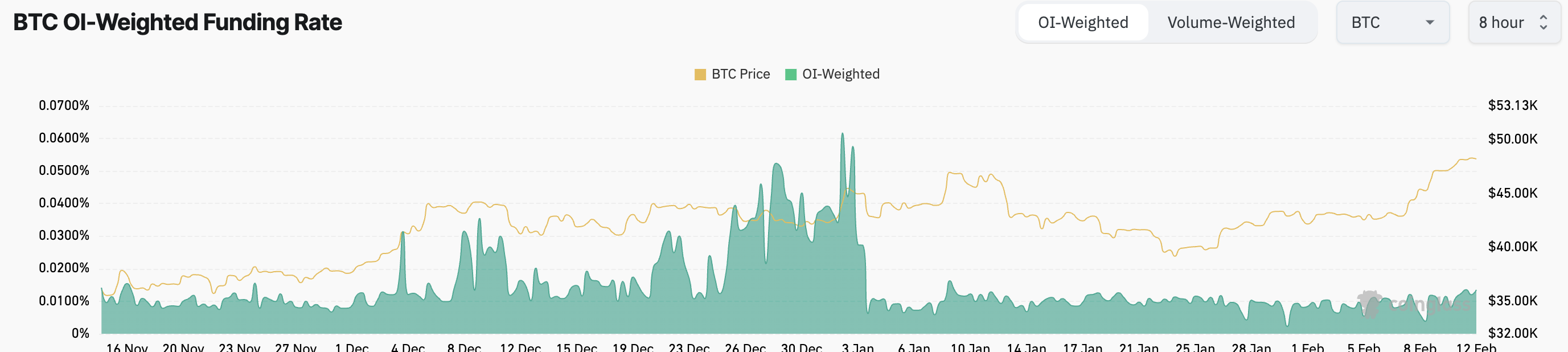This screenshot has height=352, width=1568.
Task: Click the yellow BTC Price legend swatch
Action: click(x=700, y=74)
